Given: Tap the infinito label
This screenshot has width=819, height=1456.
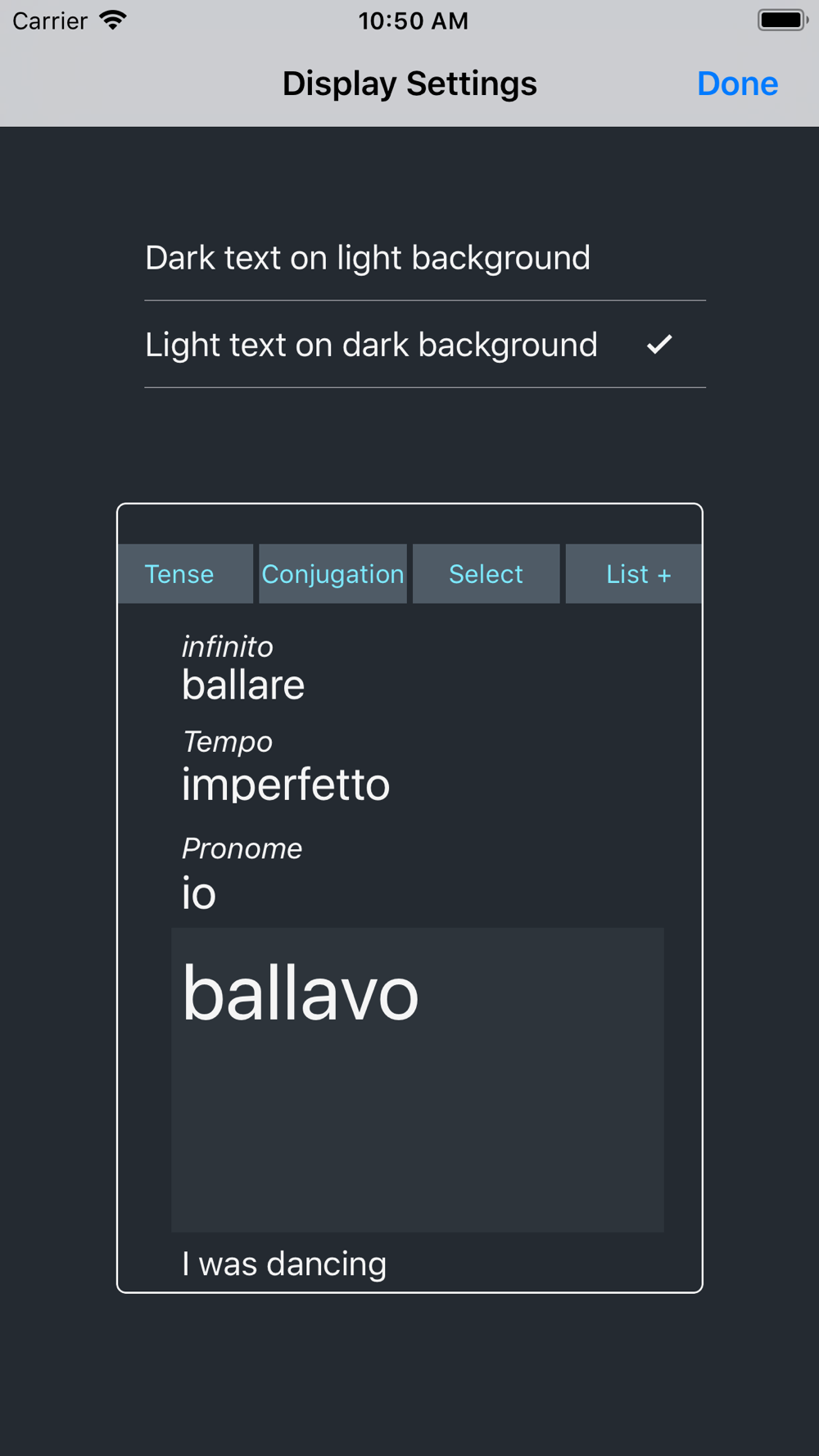Looking at the screenshot, I should coord(228,646).
